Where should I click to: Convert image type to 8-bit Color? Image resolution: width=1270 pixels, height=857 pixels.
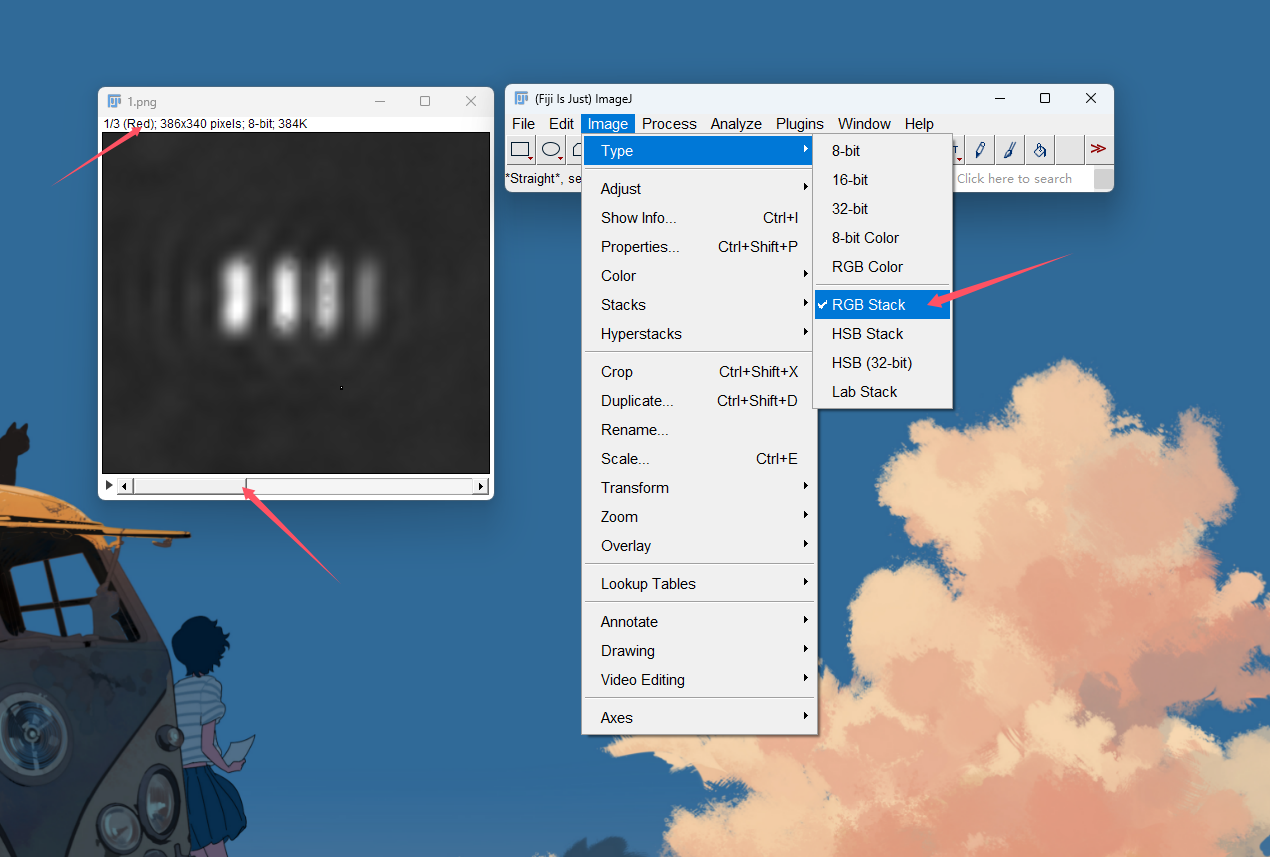882,238
